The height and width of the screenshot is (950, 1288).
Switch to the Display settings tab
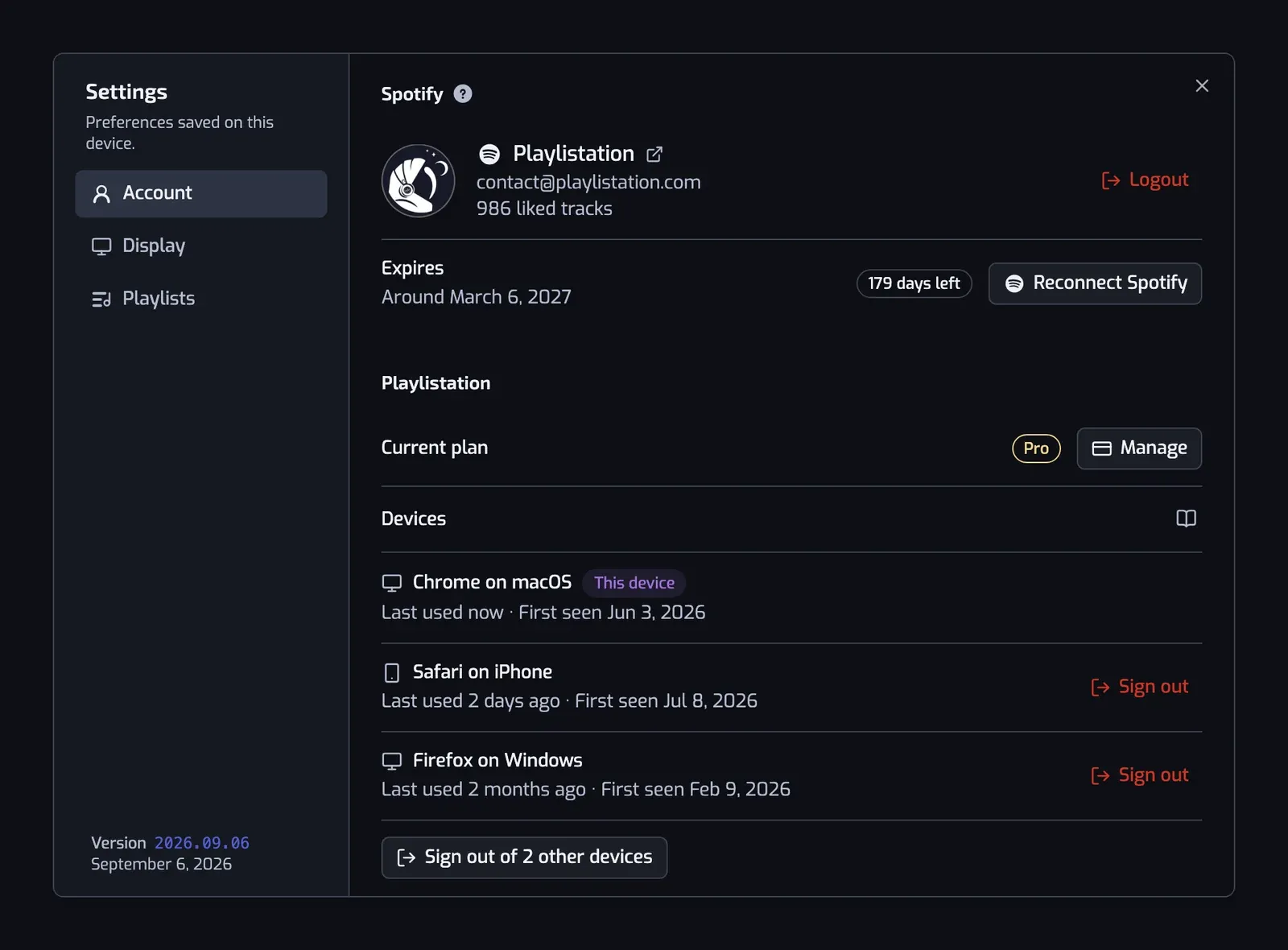(x=201, y=246)
